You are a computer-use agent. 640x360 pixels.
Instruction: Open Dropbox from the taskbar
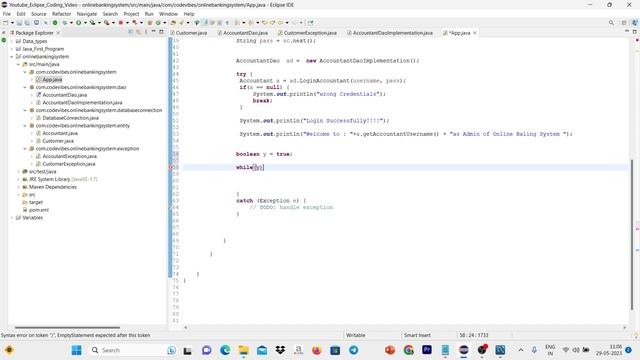(x=280, y=350)
